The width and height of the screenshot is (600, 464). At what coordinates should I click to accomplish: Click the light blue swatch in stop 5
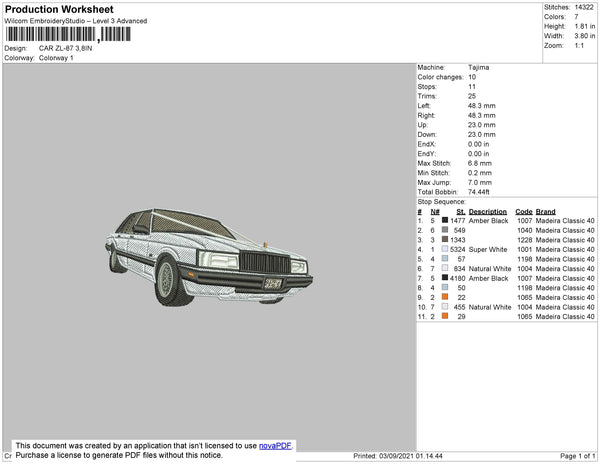pos(445,259)
